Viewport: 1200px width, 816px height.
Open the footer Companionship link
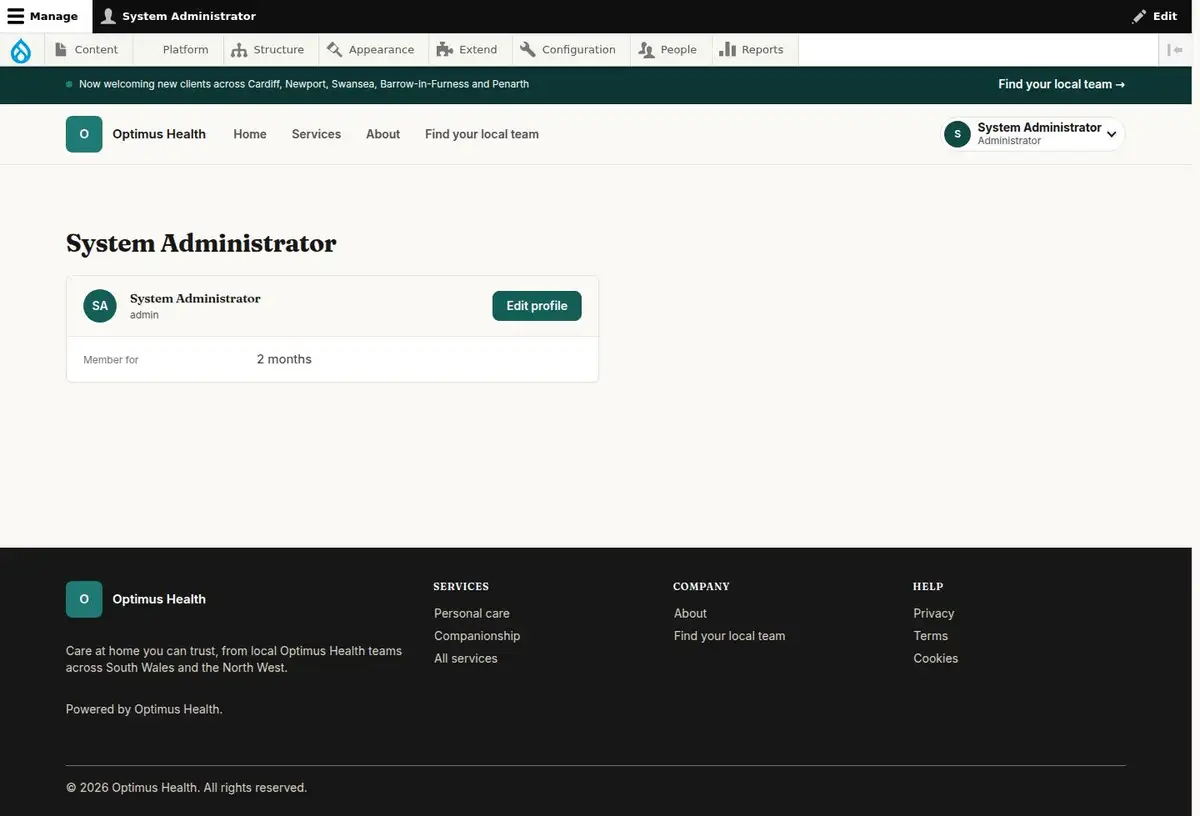click(x=477, y=636)
